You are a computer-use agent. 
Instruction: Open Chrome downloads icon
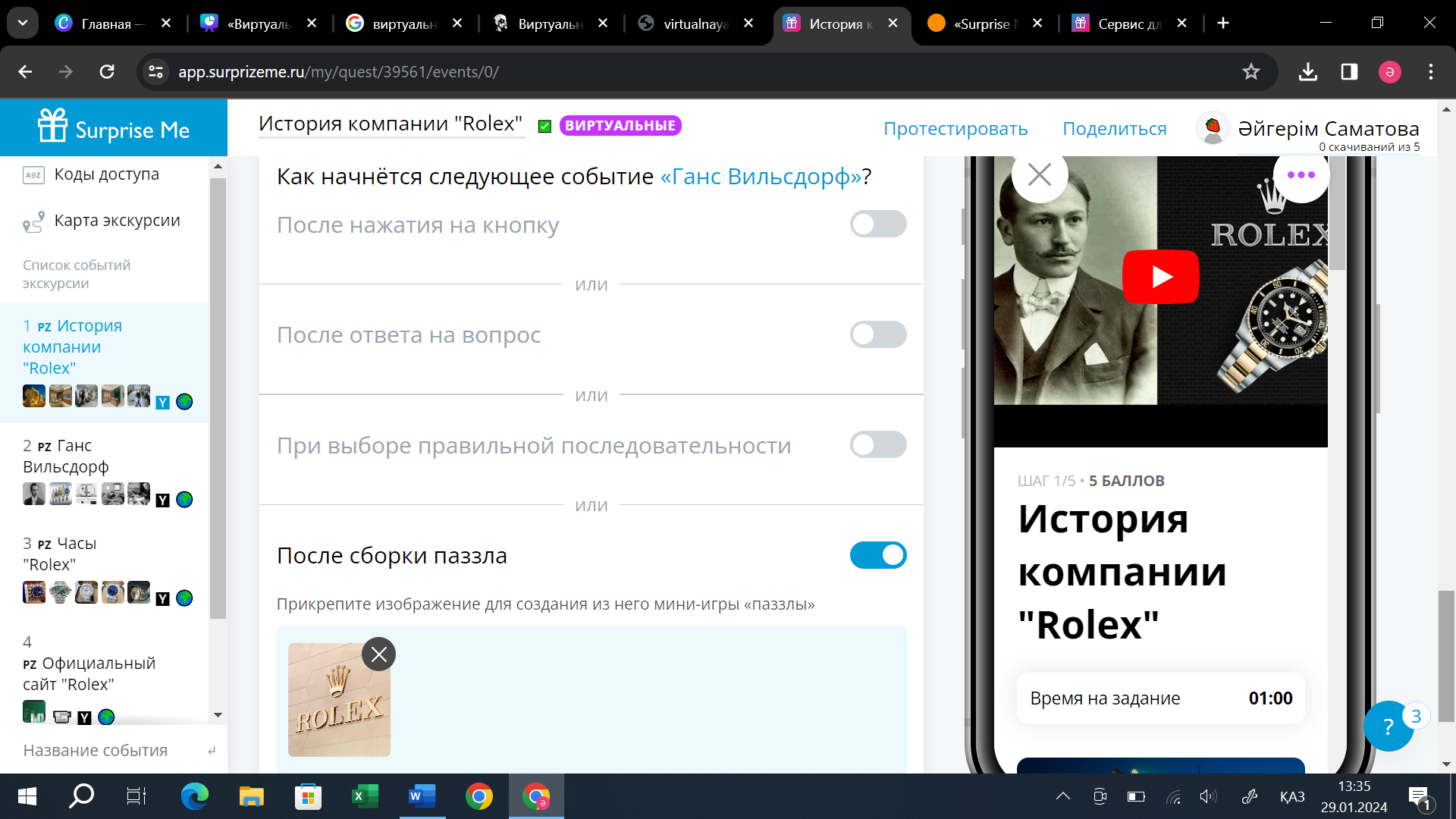click(1307, 72)
